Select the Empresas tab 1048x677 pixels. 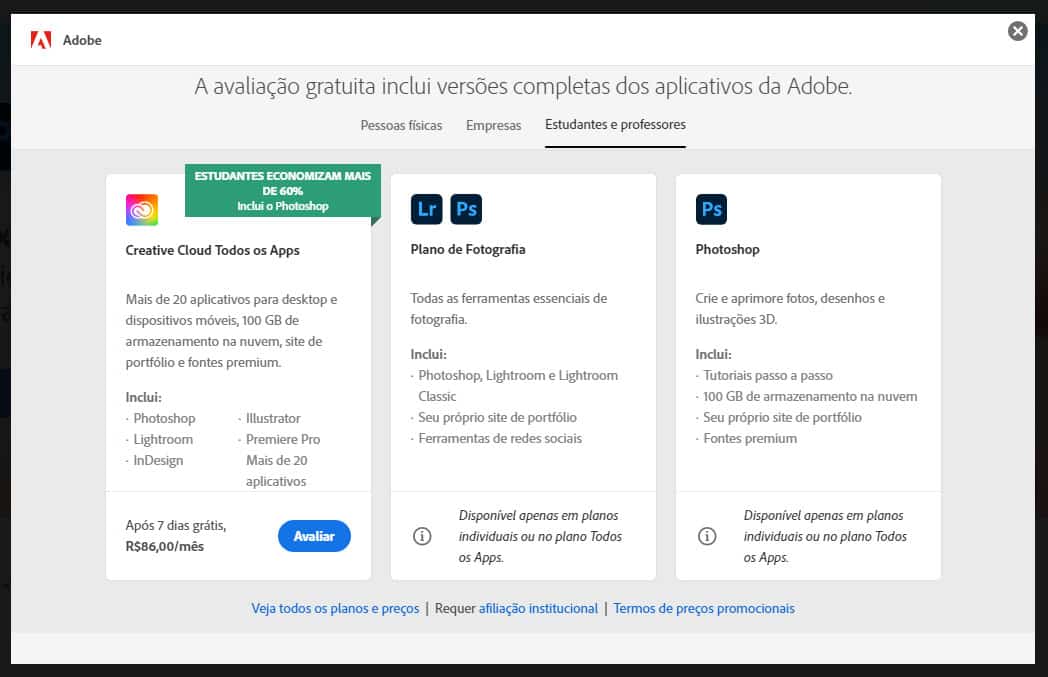493,125
